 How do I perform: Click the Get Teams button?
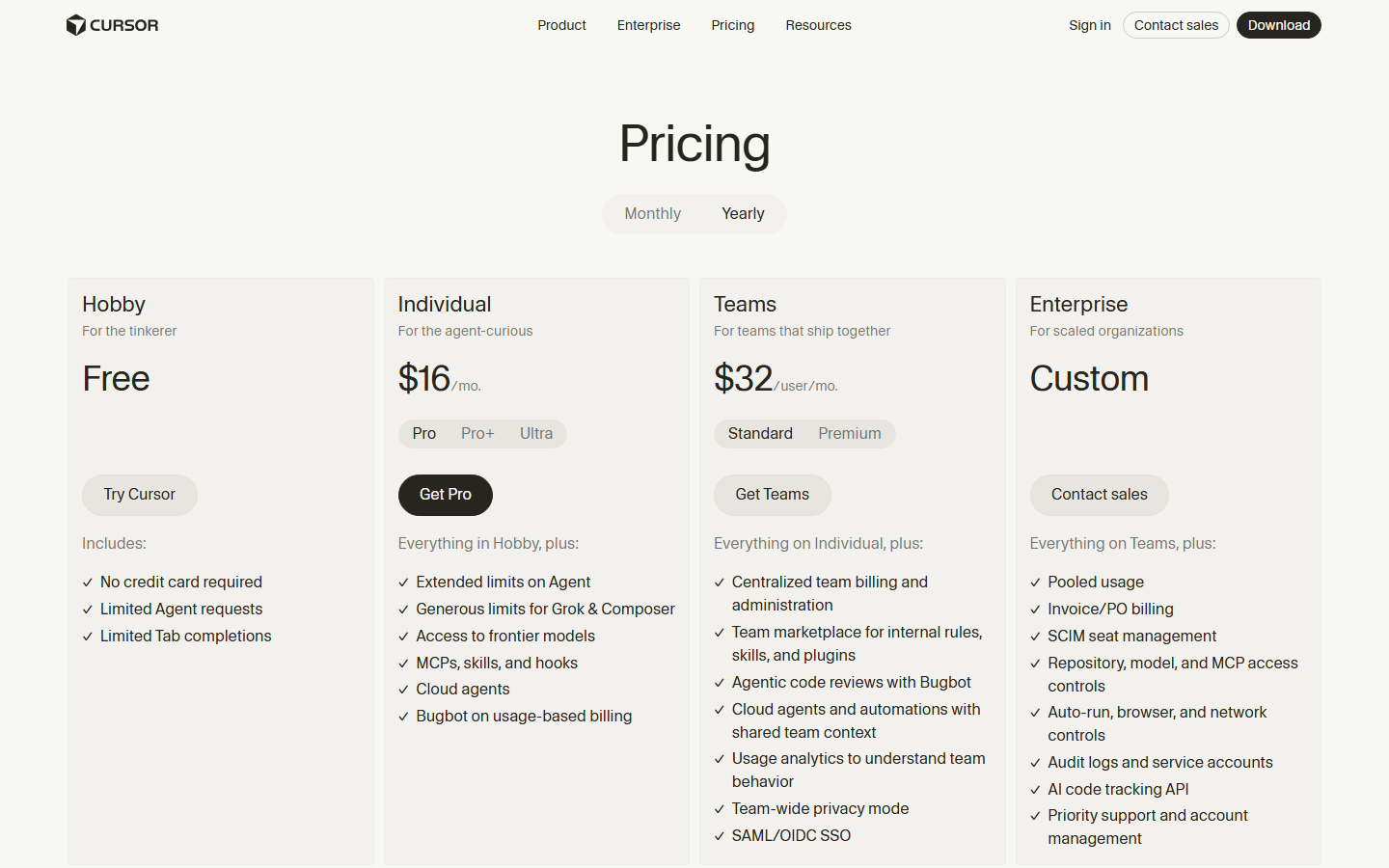click(773, 495)
